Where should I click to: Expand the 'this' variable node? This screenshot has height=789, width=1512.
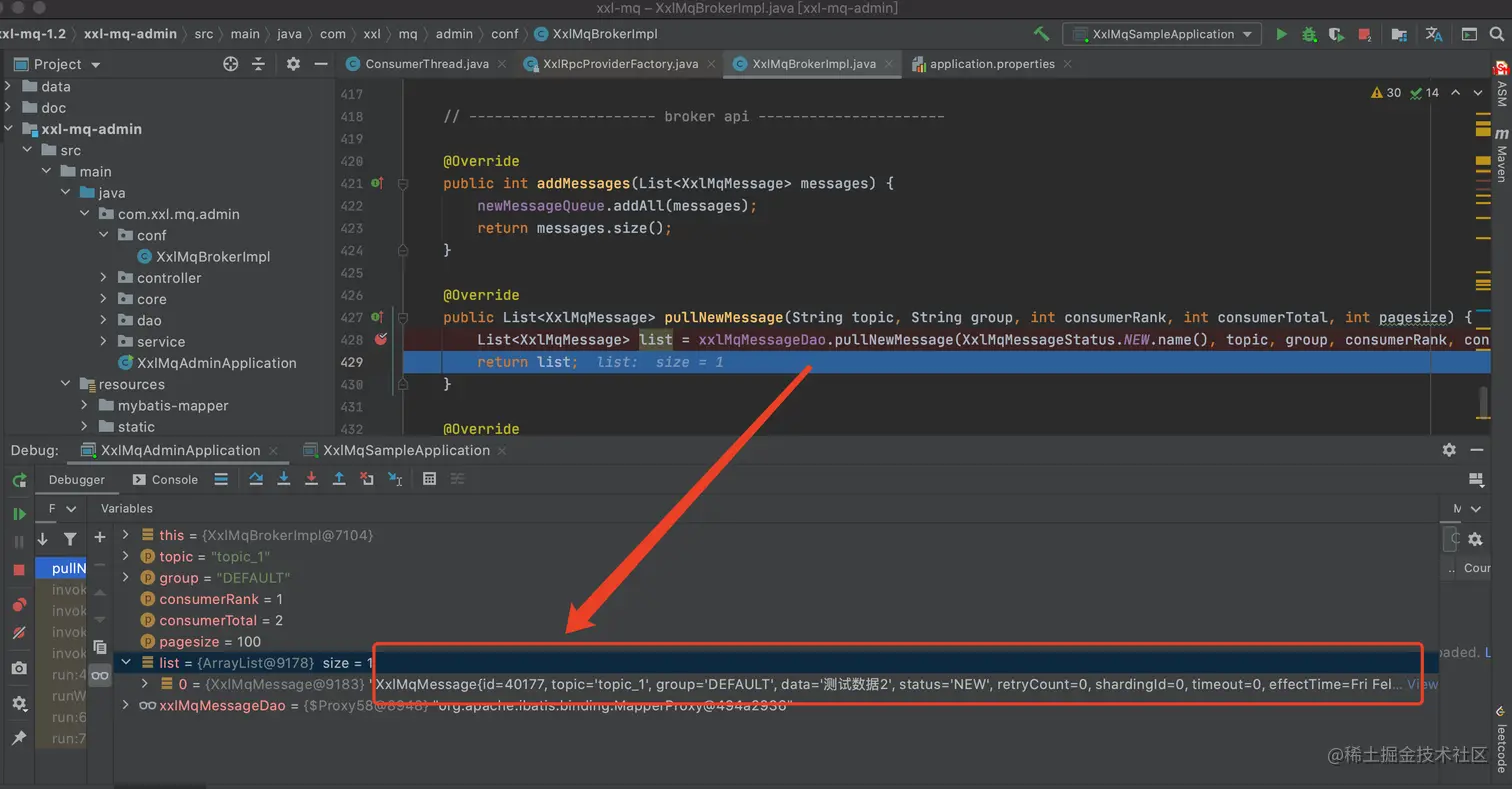click(x=126, y=535)
